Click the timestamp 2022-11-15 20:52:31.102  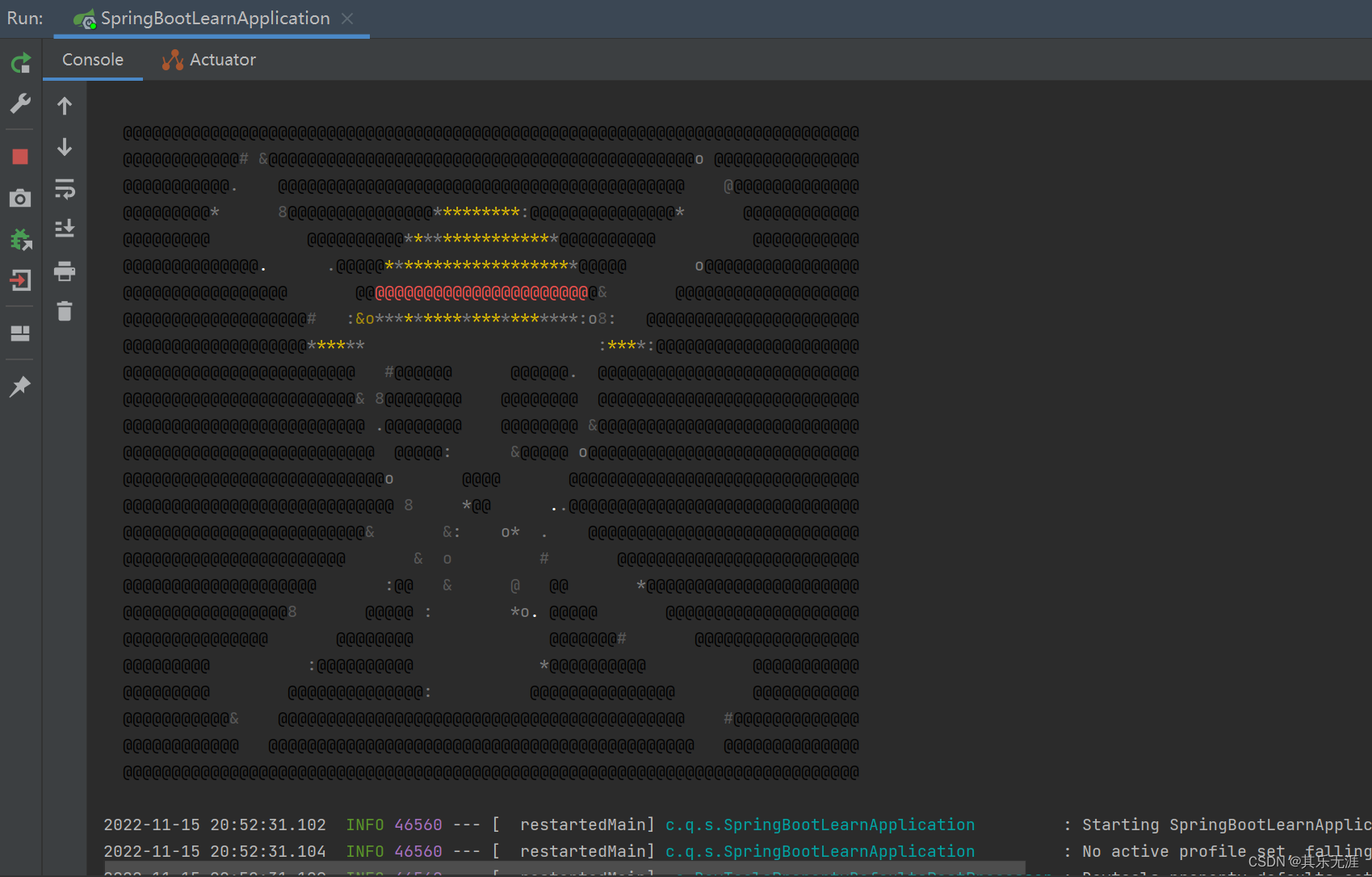tap(215, 825)
